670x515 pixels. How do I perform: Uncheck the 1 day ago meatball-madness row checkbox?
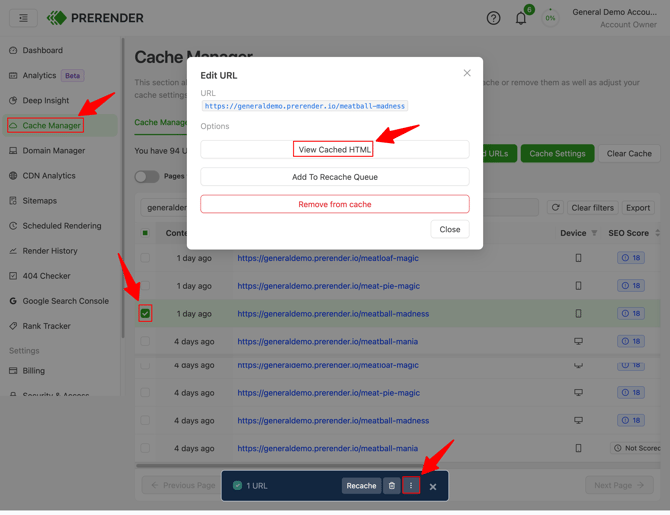(x=145, y=314)
